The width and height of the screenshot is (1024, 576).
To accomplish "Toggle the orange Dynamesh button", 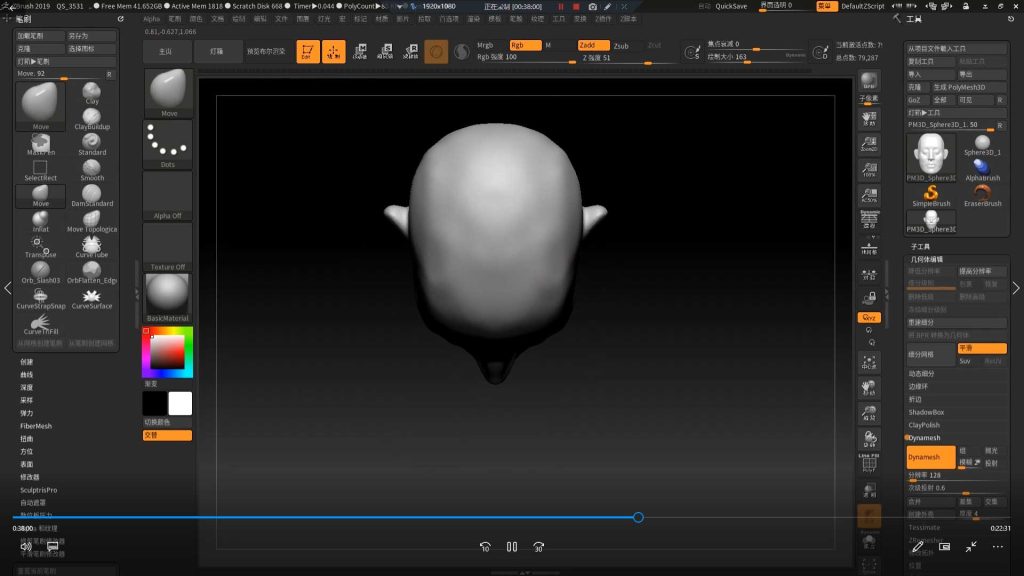I will click(930, 457).
